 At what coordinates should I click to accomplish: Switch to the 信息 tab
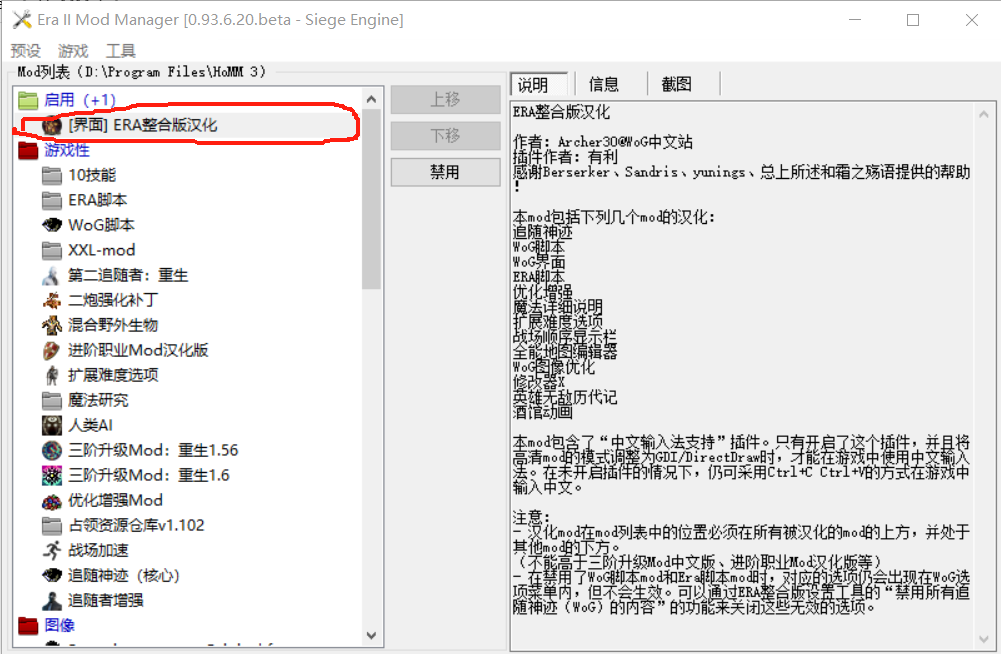coord(604,84)
